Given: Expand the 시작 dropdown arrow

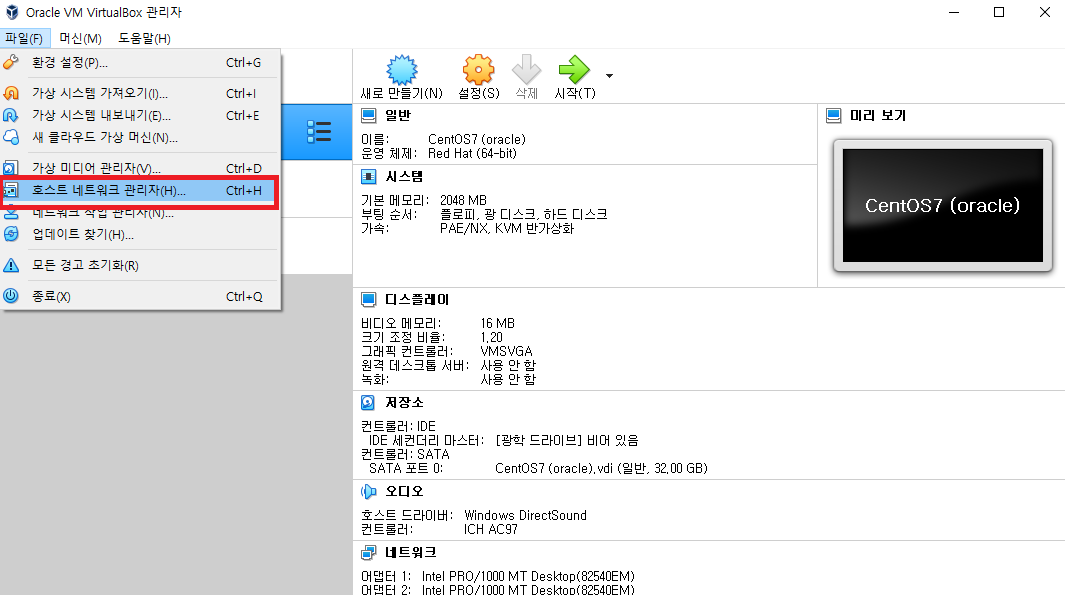Looking at the screenshot, I should point(609,75).
